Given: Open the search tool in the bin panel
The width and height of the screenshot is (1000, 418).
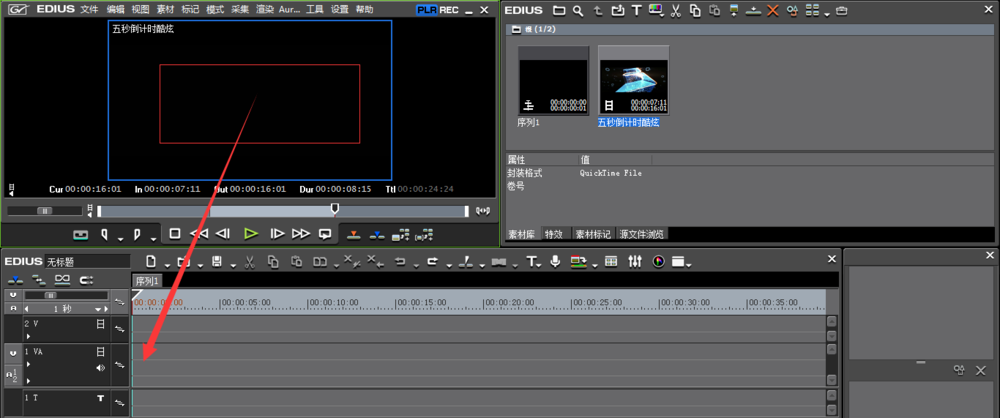Looking at the screenshot, I should point(577,11).
